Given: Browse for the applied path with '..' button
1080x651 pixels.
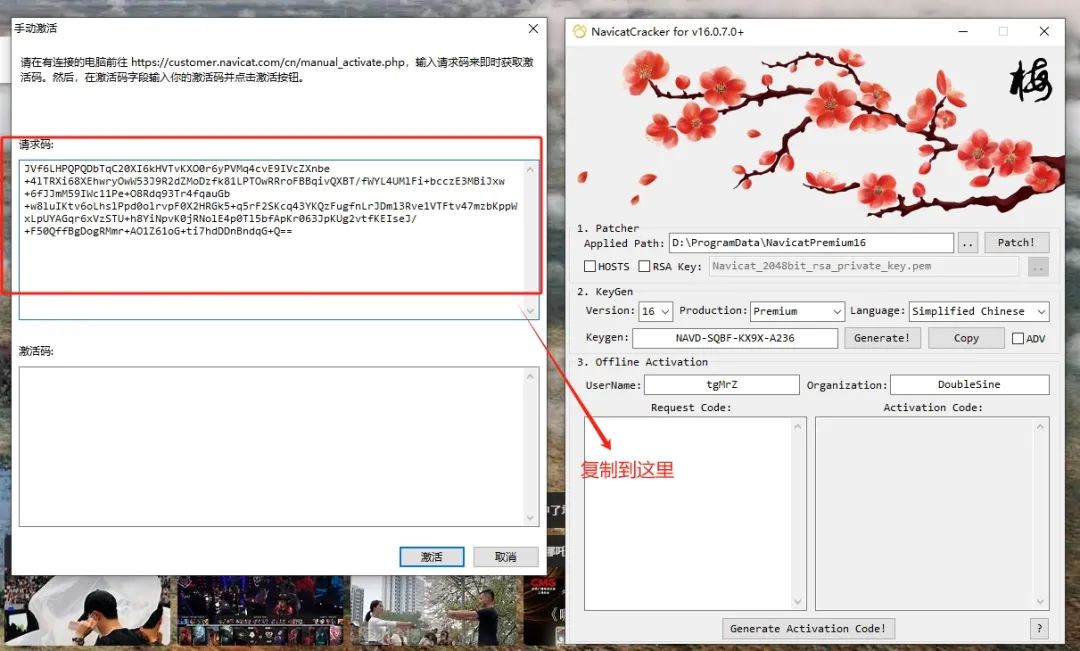Looking at the screenshot, I should tap(968, 242).
